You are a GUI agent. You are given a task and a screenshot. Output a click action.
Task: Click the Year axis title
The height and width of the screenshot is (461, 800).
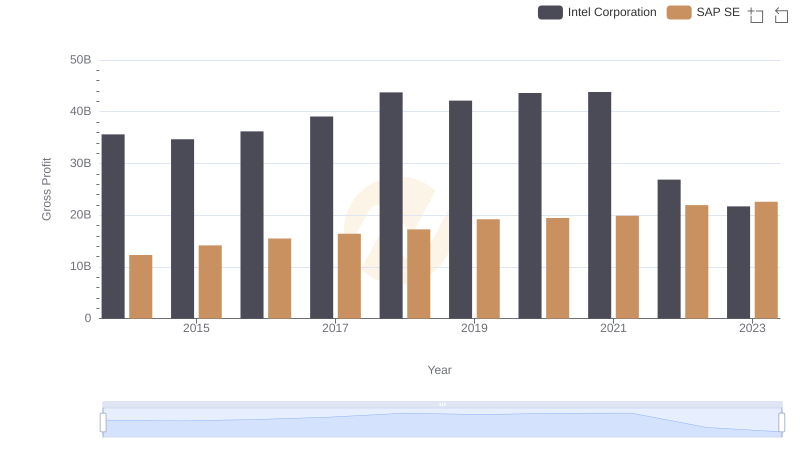coord(439,370)
